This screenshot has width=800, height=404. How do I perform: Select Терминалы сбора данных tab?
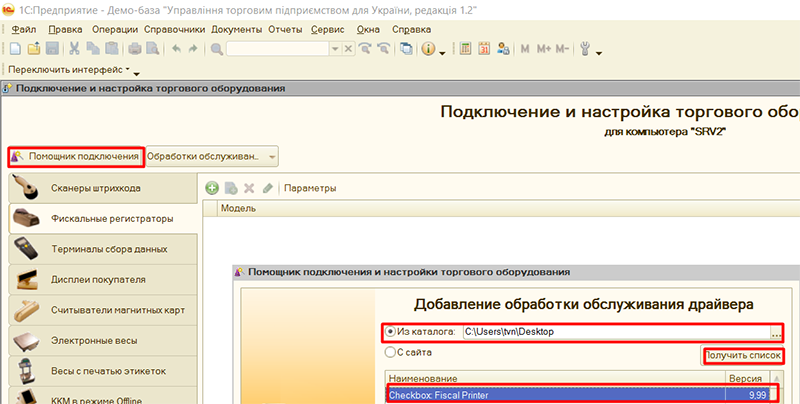coord(103,249)
